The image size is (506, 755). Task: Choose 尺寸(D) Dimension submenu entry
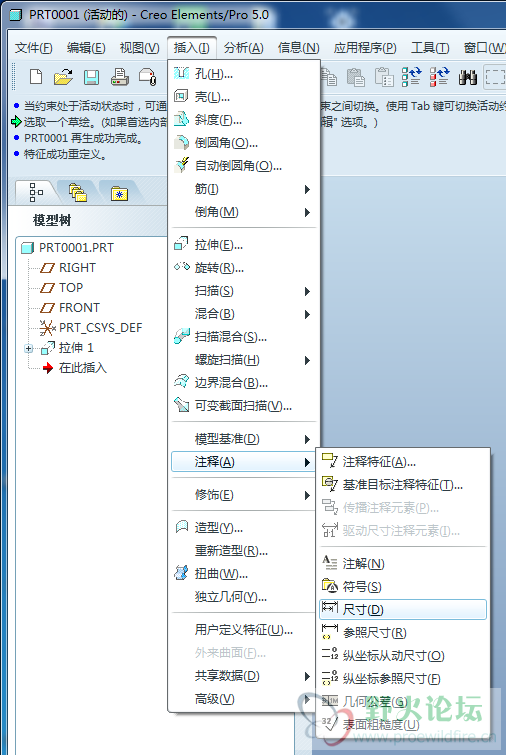(403, 610)
